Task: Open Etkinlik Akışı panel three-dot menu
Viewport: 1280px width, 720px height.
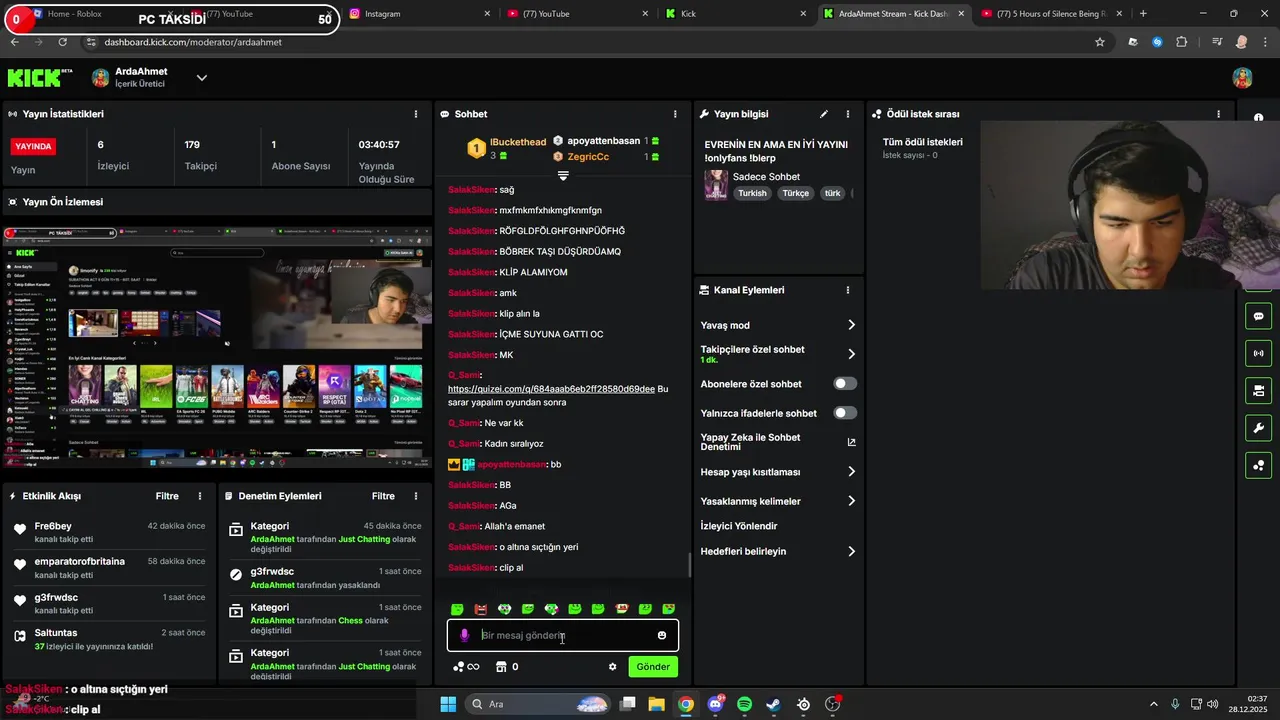Action: tap(200, 496)
